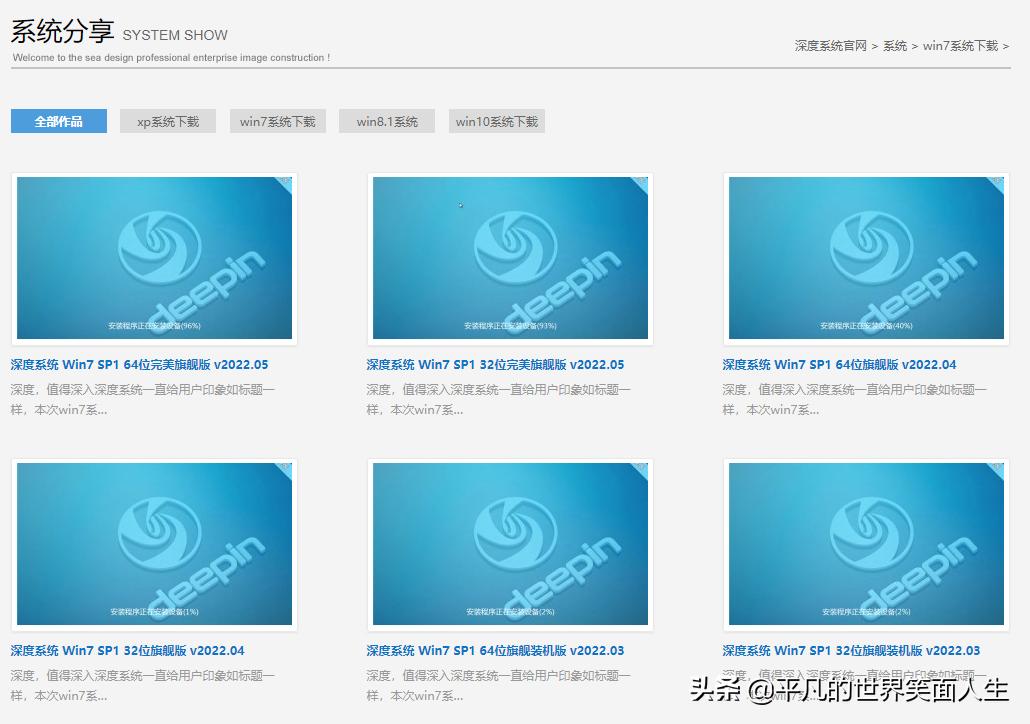1030x724 pixels.
Task: Open Win7 SP1 32位完美旗舰版 v2022.05 thumbnail
Action: pos(510,258)
